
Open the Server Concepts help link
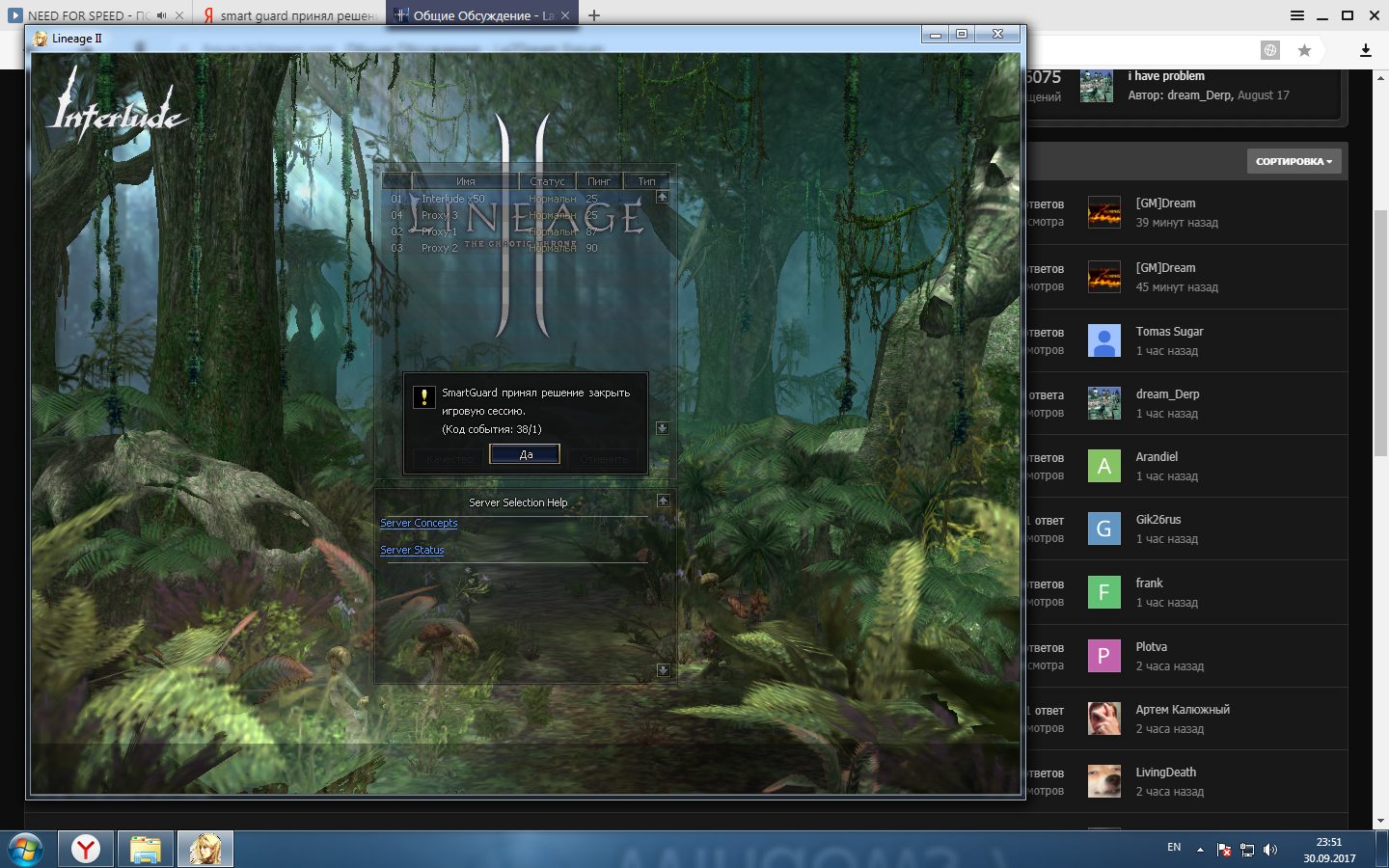[419, 523]
